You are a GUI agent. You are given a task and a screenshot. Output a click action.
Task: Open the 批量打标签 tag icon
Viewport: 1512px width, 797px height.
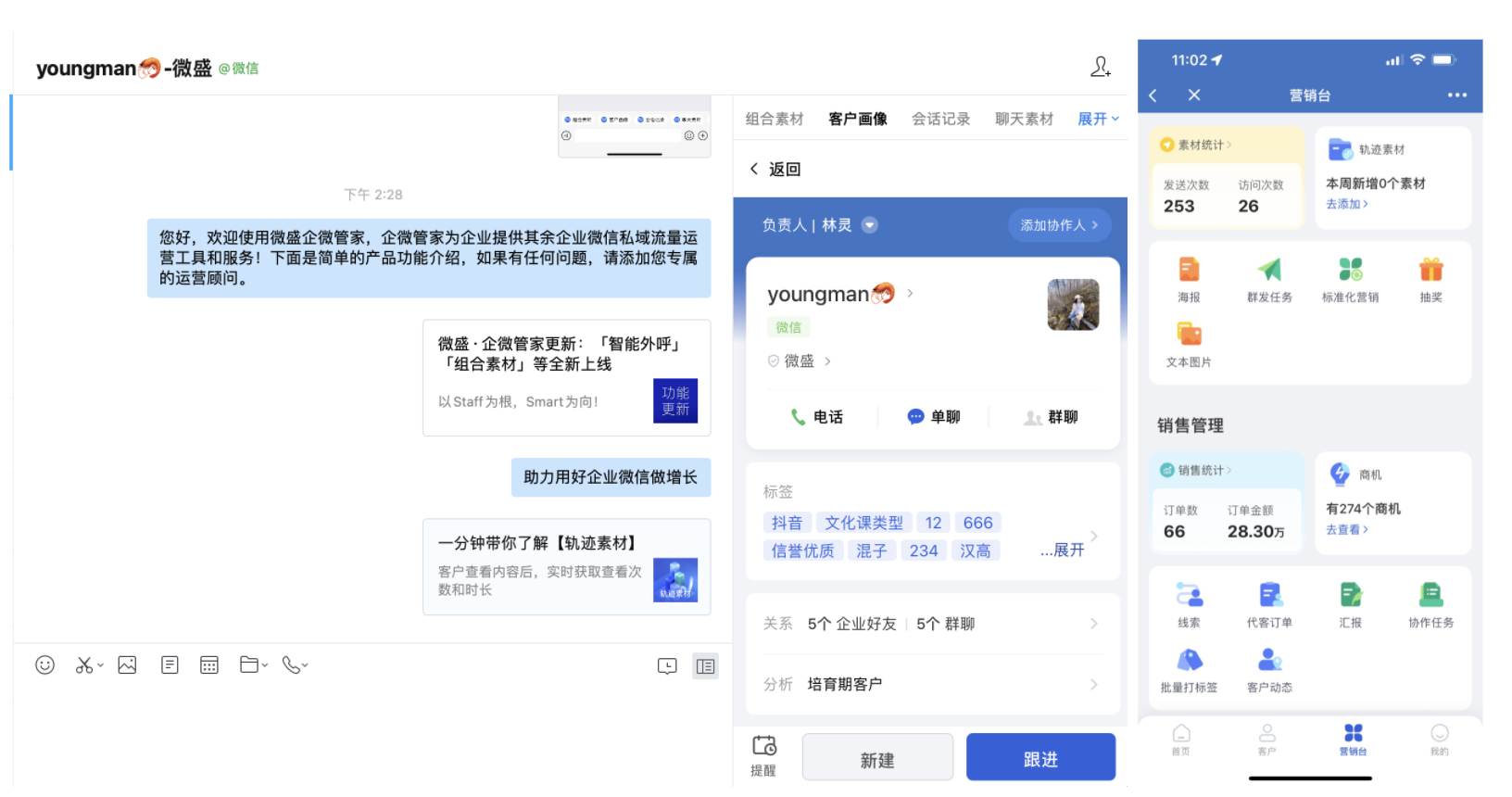coord(1189,660)
